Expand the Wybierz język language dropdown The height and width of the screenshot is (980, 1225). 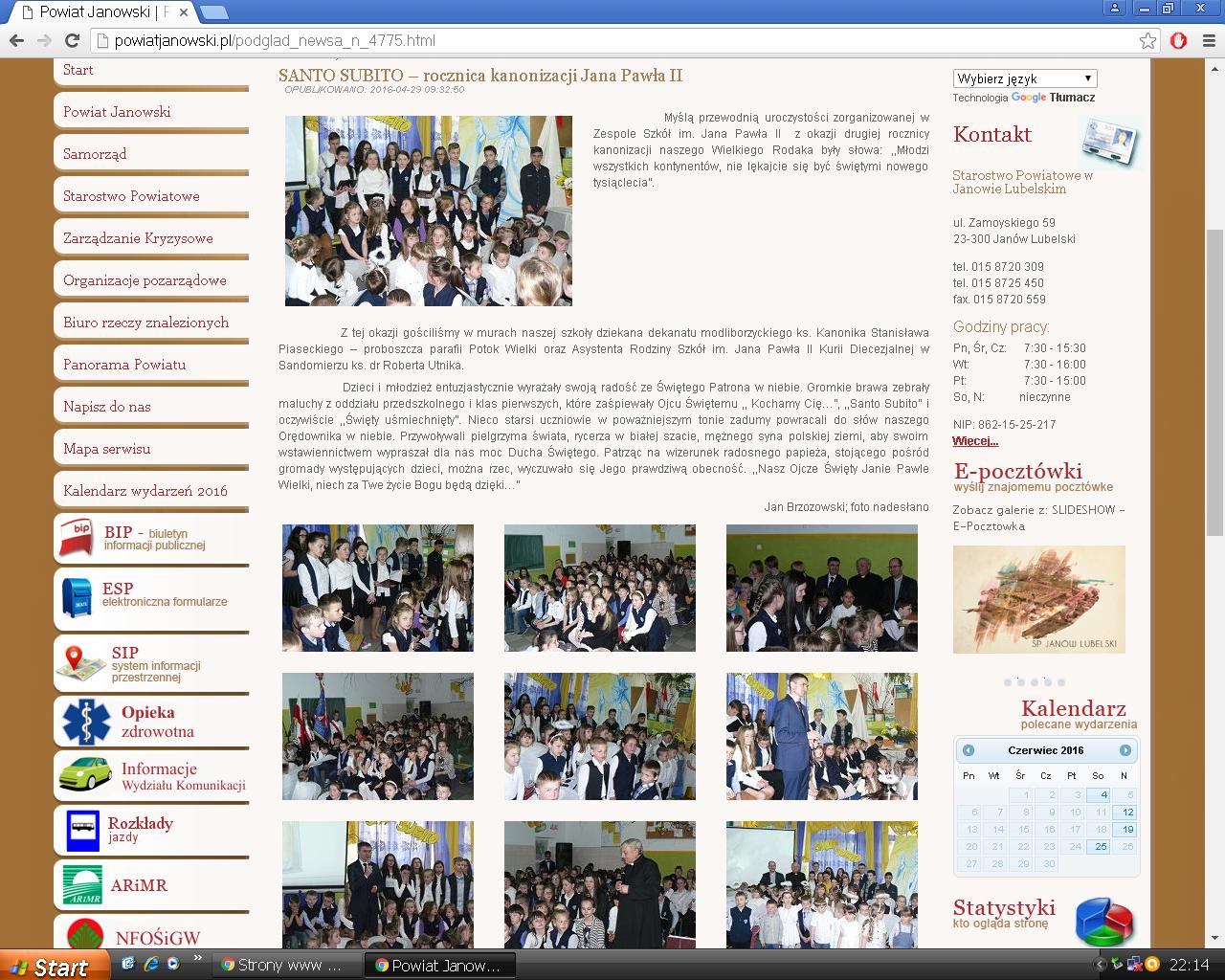pos(1024,78)
